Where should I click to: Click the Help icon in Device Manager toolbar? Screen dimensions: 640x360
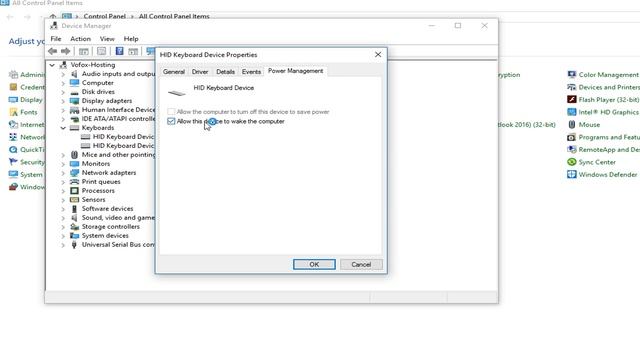119,51
